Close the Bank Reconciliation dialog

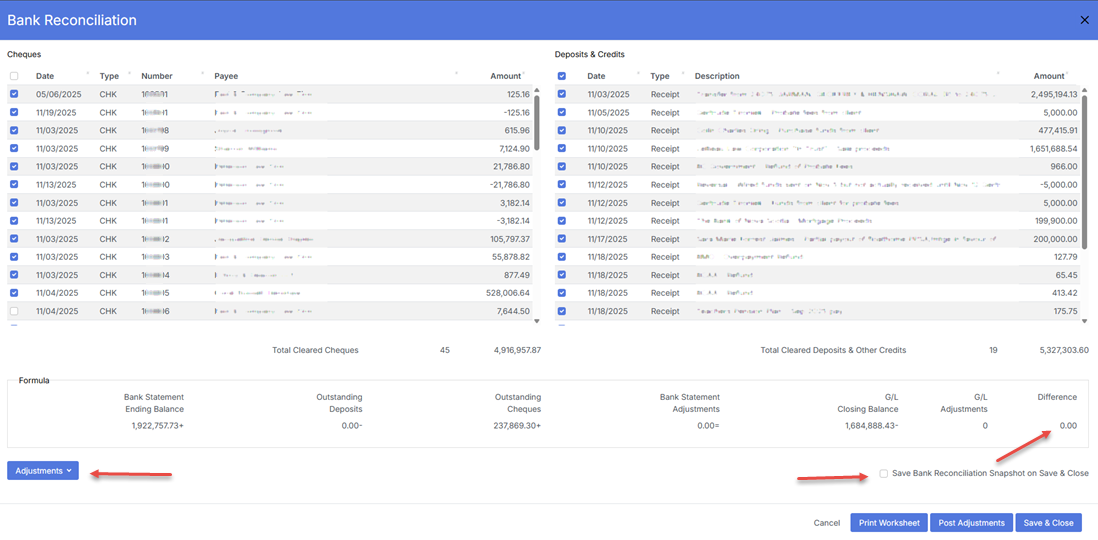pyautogui.click(x=1084, y=20)
